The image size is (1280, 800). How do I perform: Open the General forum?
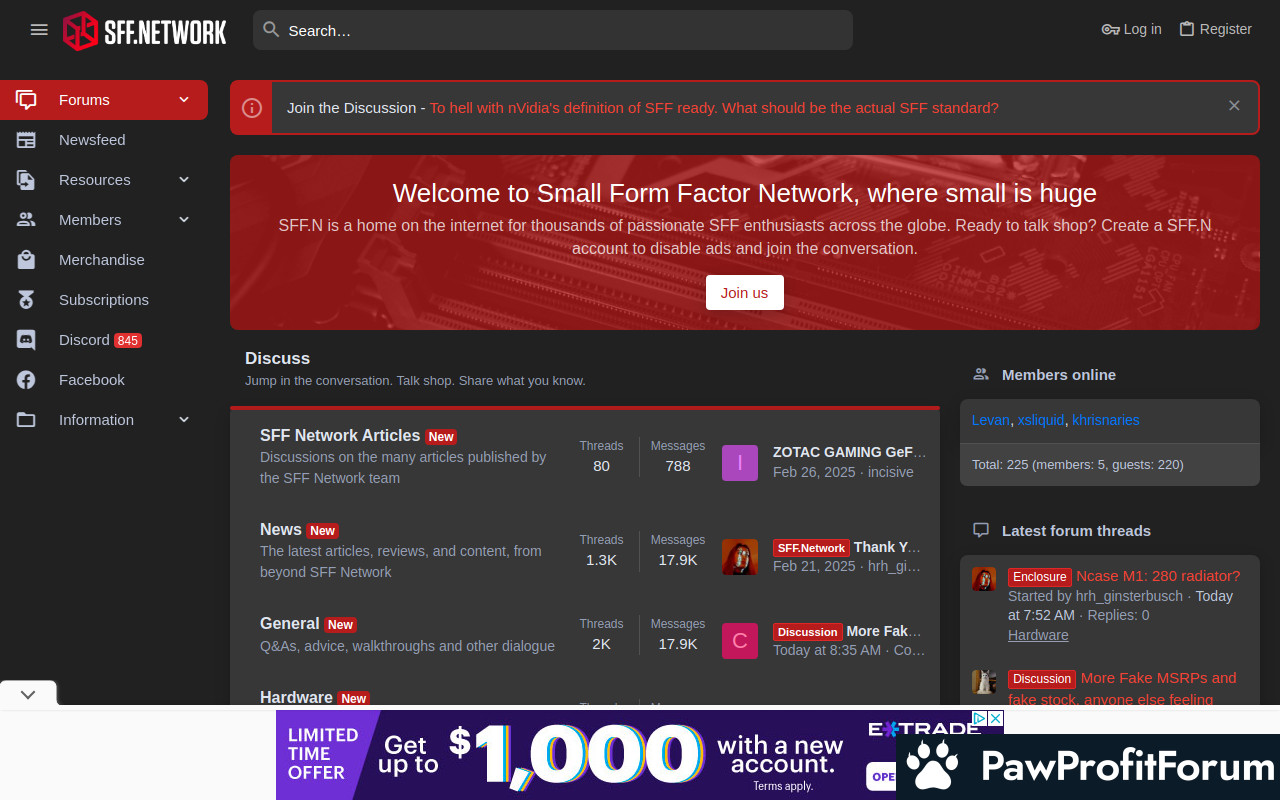tap(290, 624)
